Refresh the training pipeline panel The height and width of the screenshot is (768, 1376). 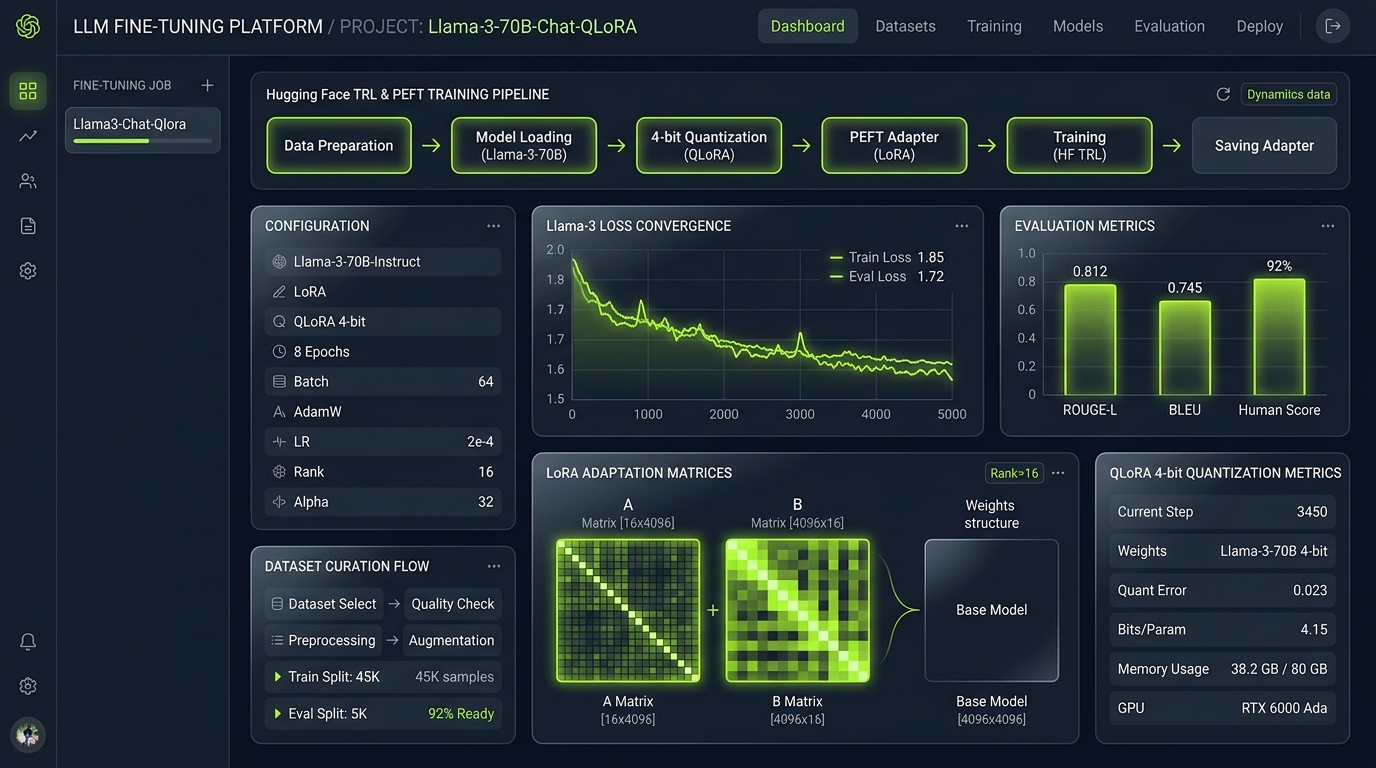tap(1222, 94)
